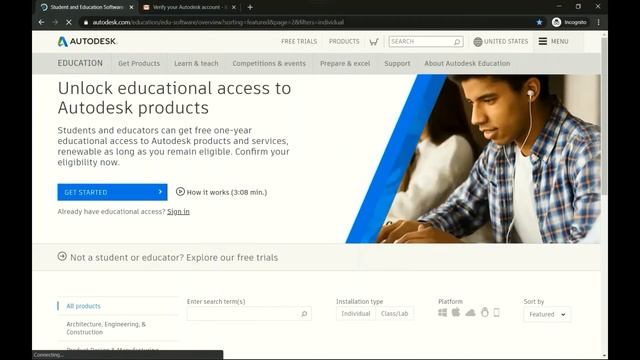Stop loading the page
This screenshot has height=360, width=640.
pos(69,22)
